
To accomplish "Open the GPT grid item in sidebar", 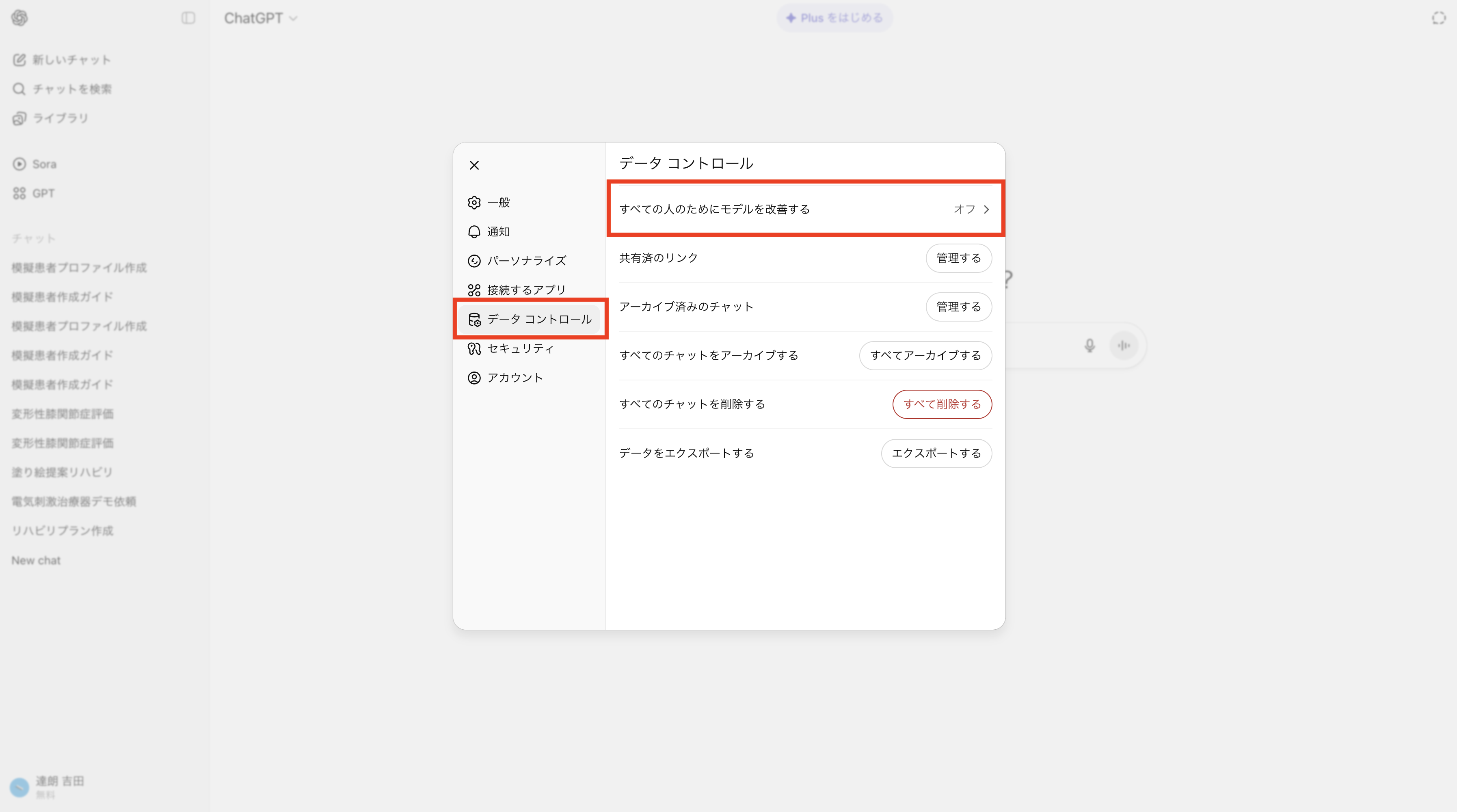I will point(34,193).
